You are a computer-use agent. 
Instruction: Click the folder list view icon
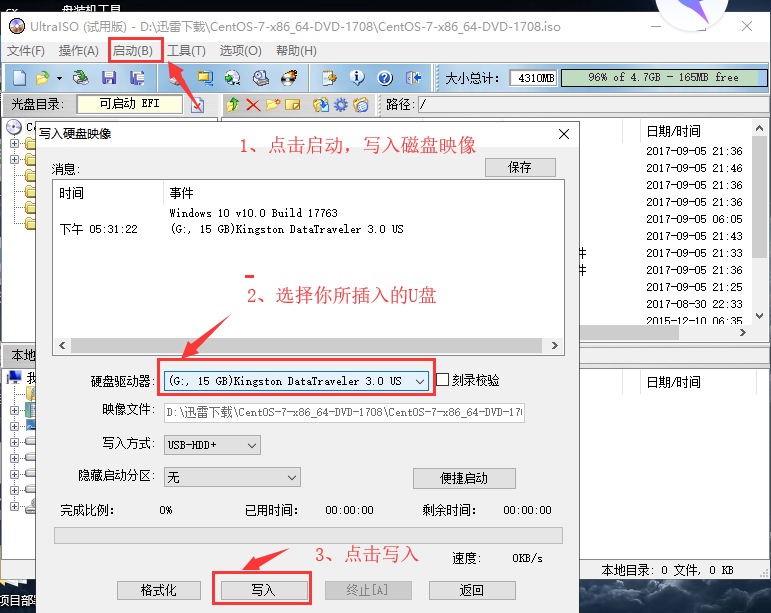click(361, 104)
